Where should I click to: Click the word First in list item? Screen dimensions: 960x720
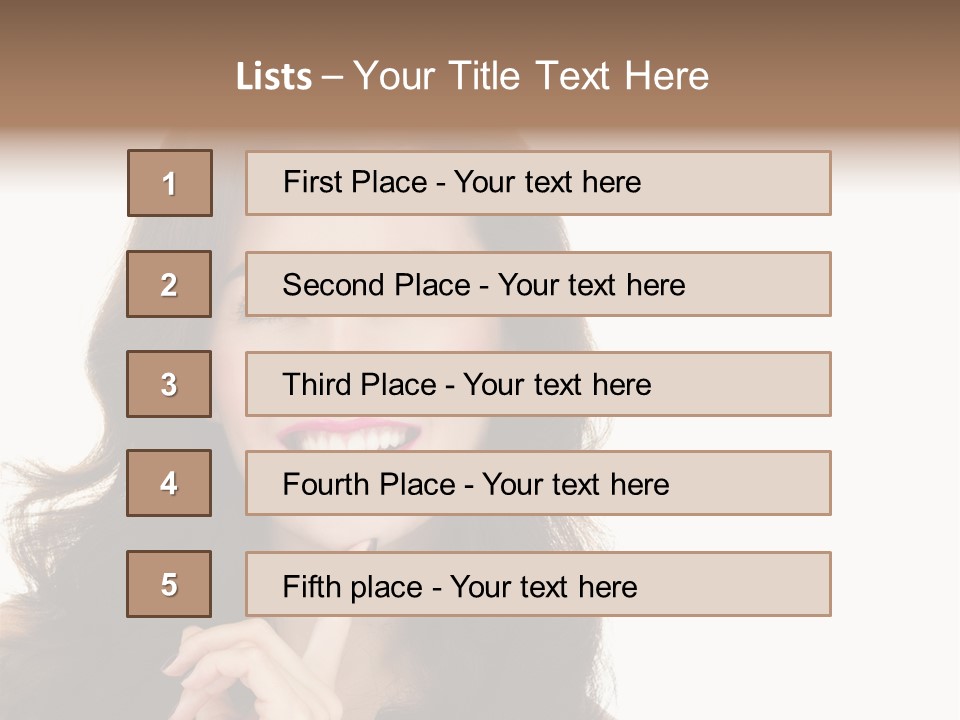tap(310, 182)
